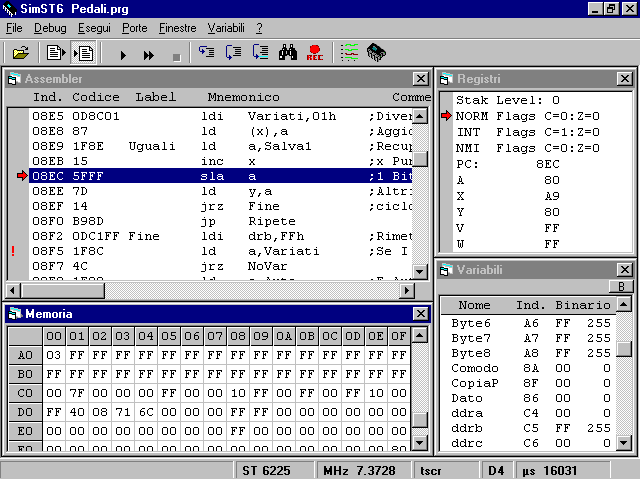This screenshot has height=480, width=640.
Task: Click Assembler horizontal scrollbar thumb
Action: pos(62,291)
